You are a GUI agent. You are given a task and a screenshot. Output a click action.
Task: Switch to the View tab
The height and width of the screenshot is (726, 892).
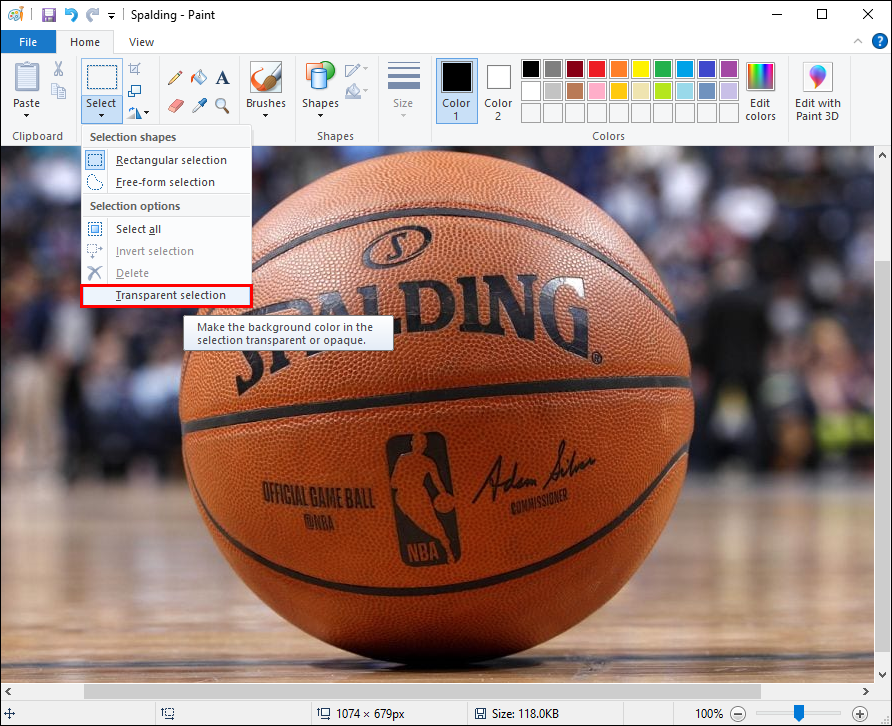141,42
